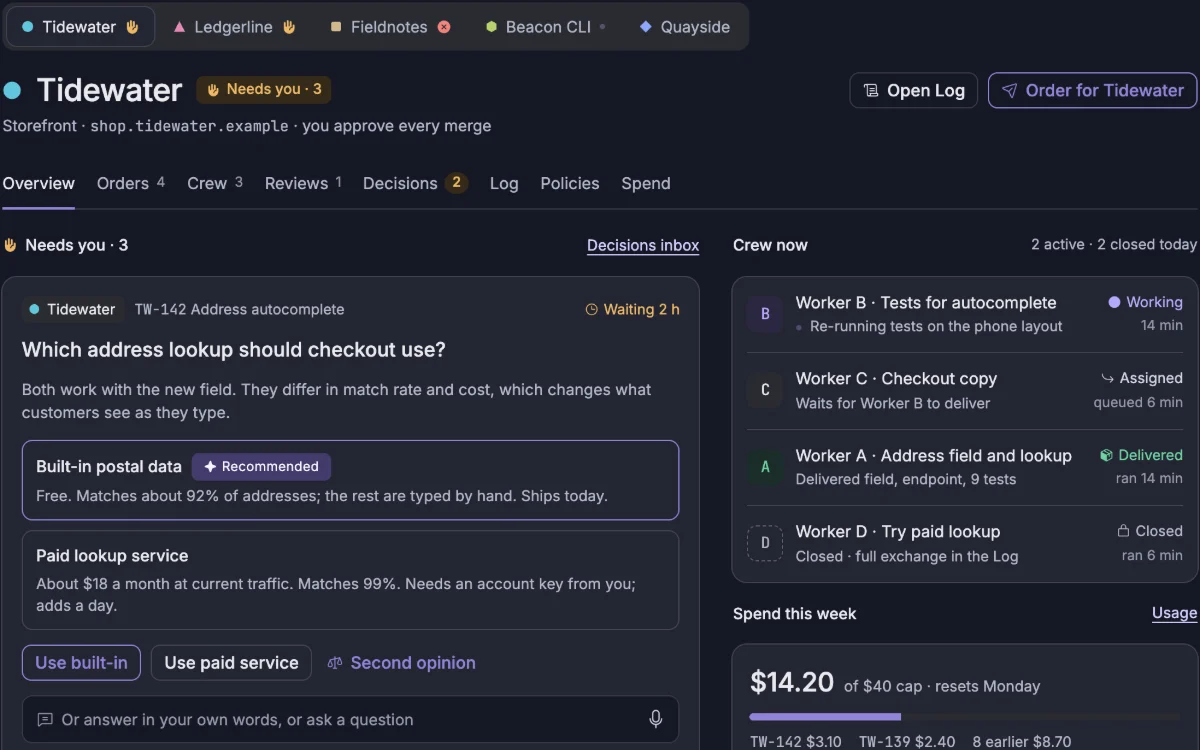Click the "TW-142 Address autocomplete" label

click(240, 309)
